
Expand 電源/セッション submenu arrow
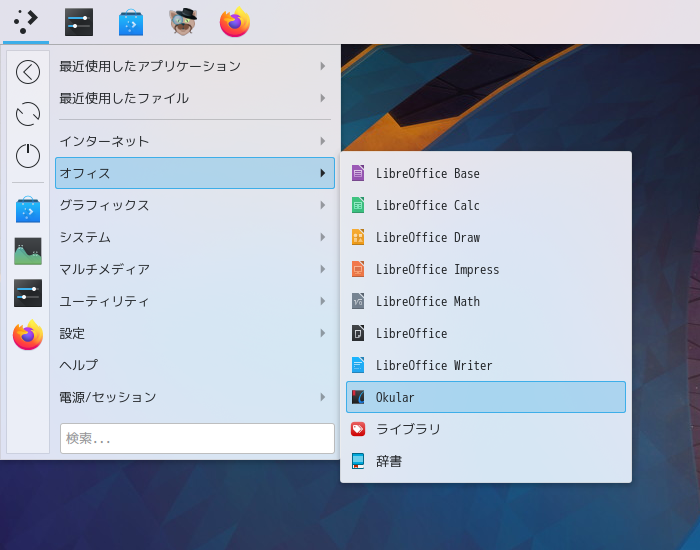point(323,397)
